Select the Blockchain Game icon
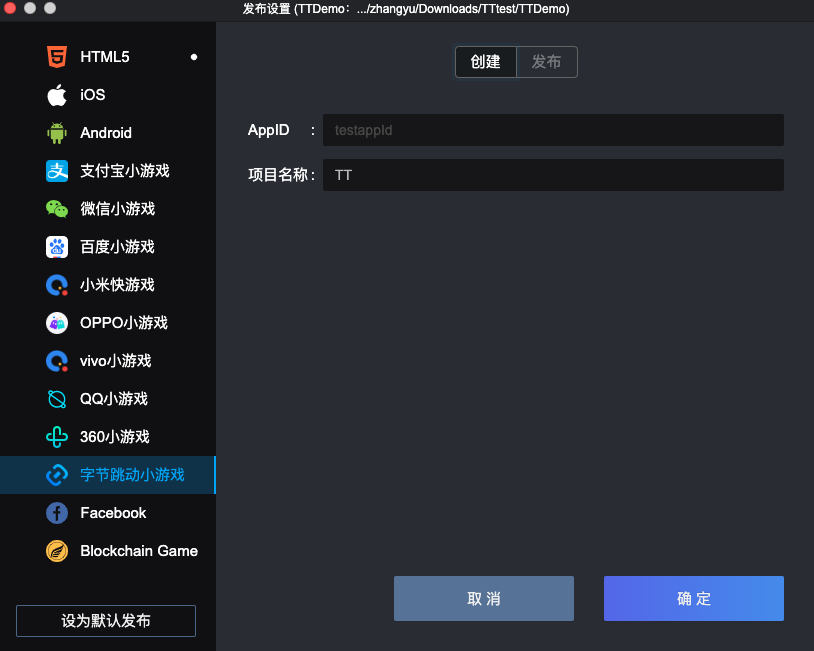Image resolution: width=814 pixels, height=651 pixels. point(57,551)
